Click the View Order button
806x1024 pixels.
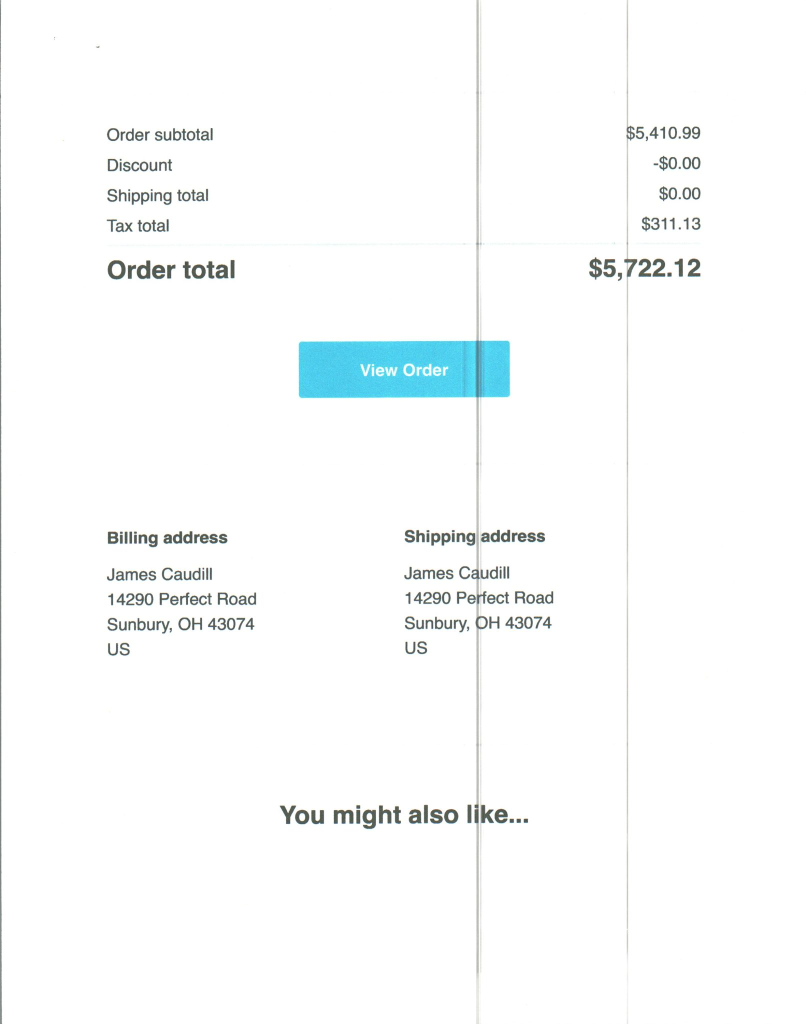404,370
